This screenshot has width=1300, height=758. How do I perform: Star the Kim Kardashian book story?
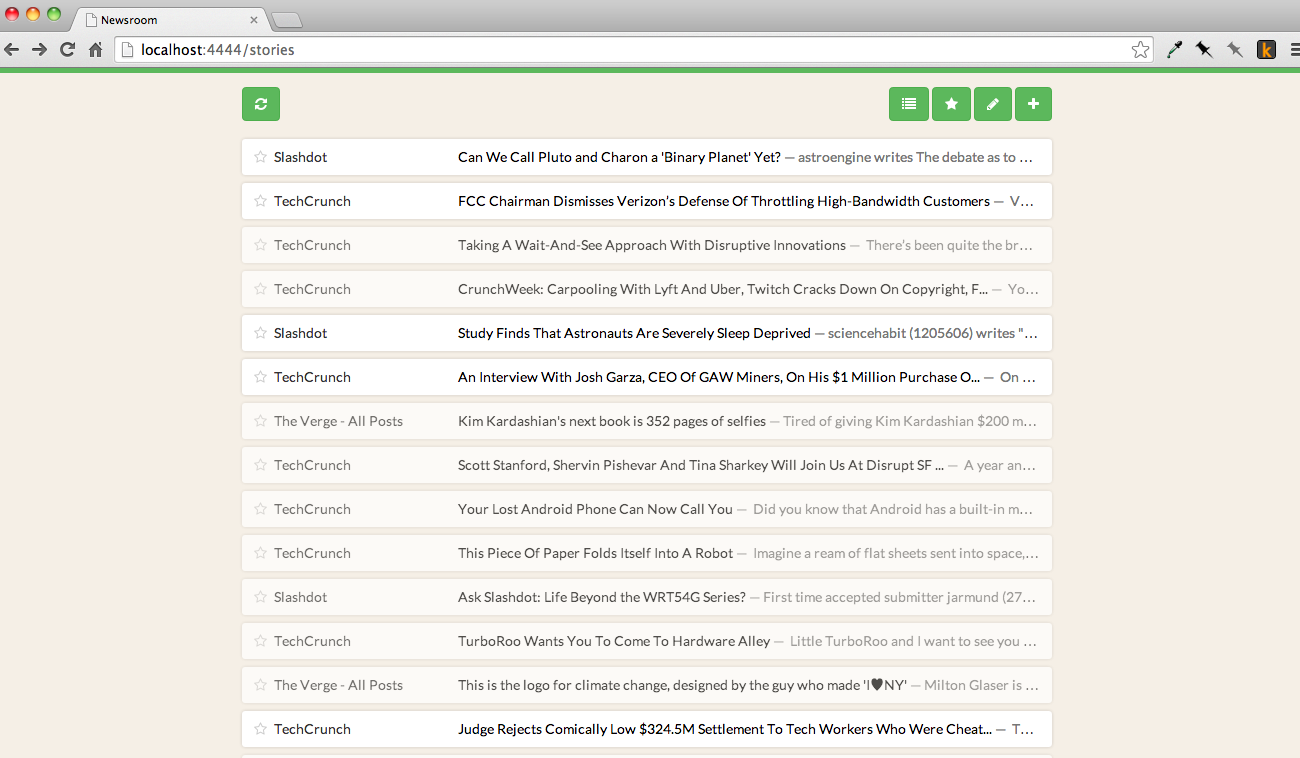pos(260,421)
